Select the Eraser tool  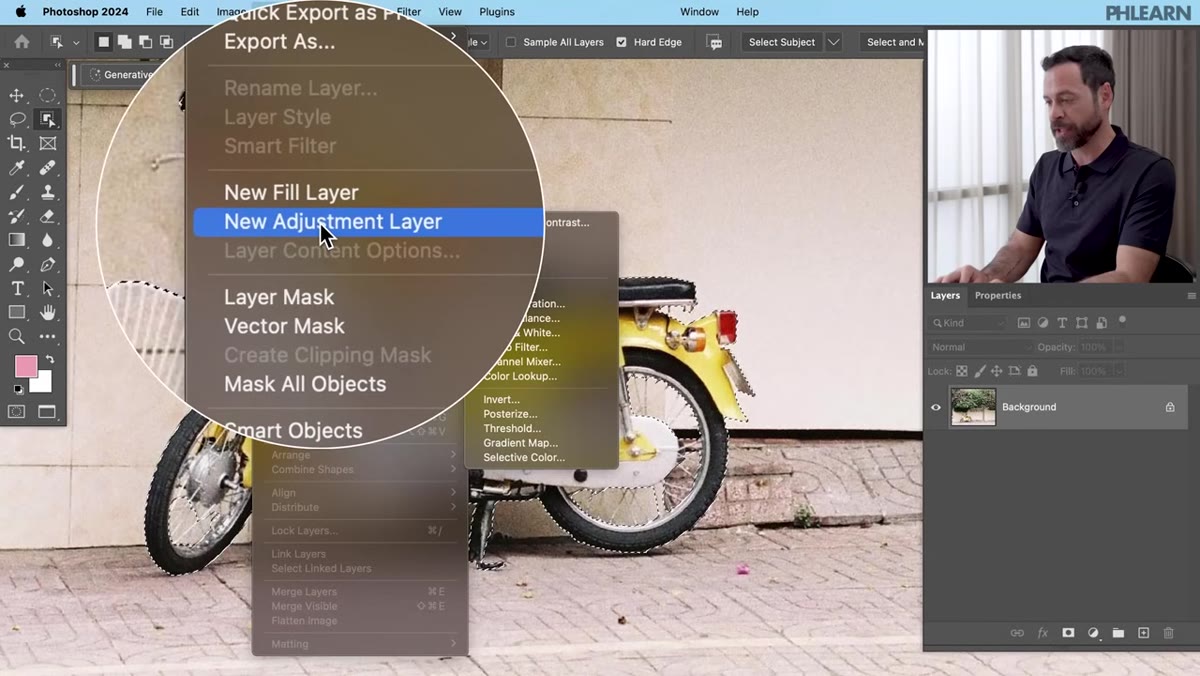tap(47, 216)
